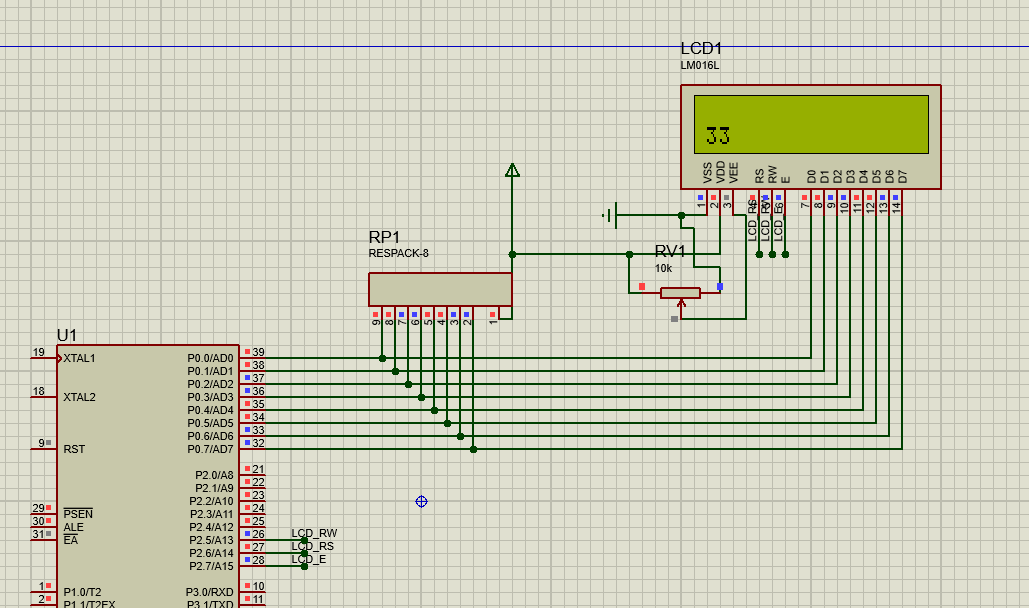Click the origin marker crosshair on the canvas
Image resolution: width=1029 pixels, height=608 pixels.
[421, 501]
